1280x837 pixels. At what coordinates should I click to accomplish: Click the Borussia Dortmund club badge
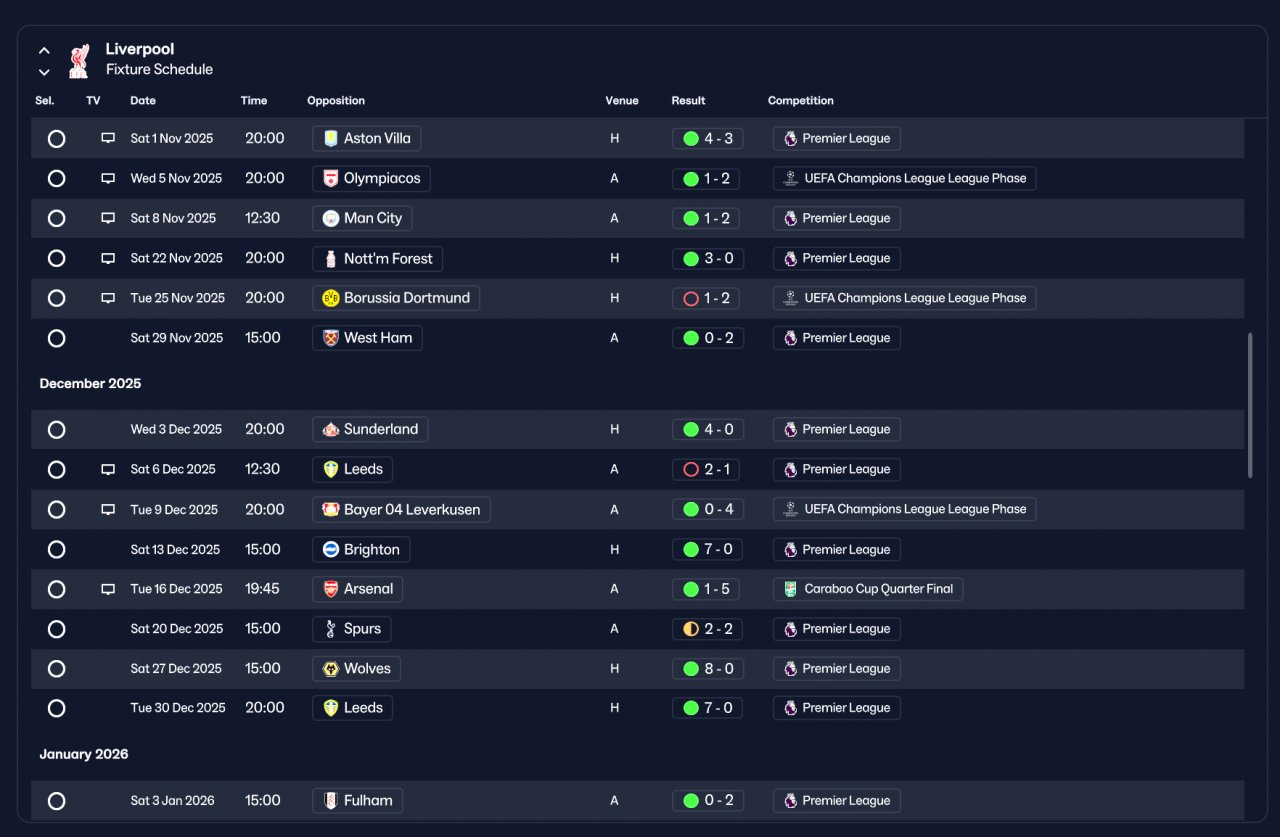331,298
